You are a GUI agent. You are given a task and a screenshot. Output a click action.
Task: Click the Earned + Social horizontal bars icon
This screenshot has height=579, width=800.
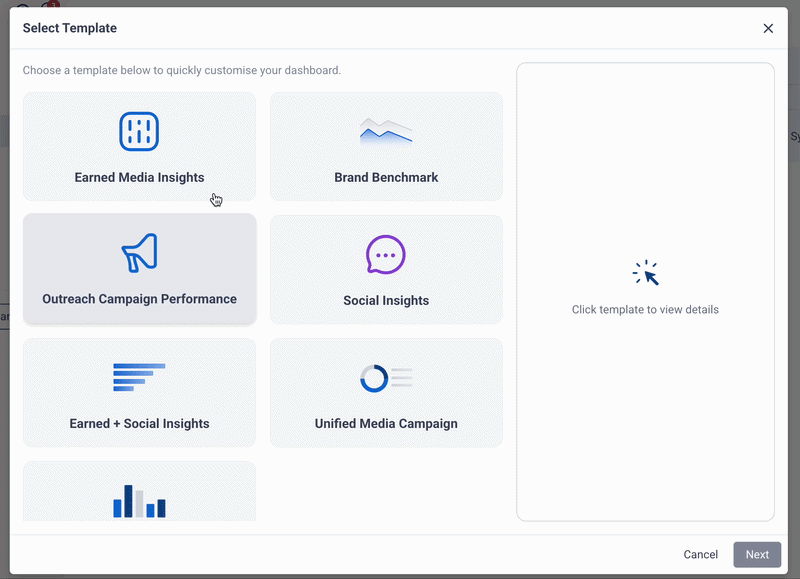click(x=139, y=377)
